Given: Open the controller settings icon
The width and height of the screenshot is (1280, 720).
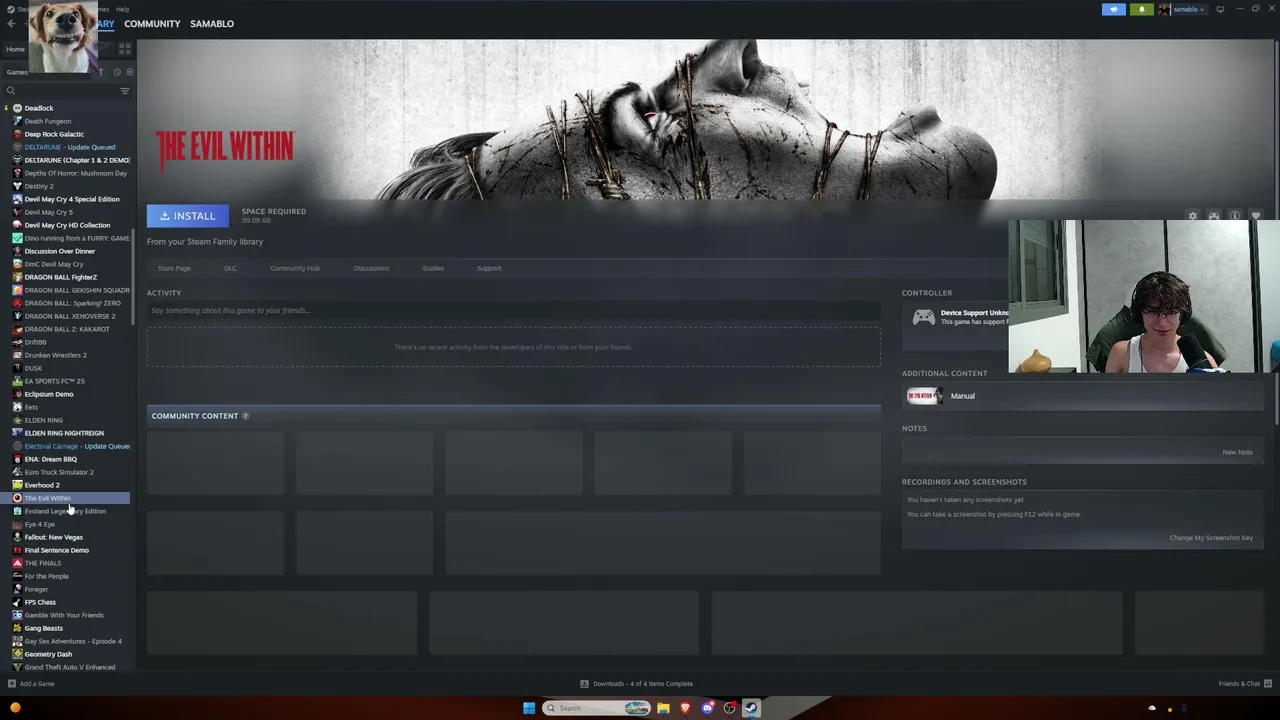Looking at the screenshot, I should (1214, 216).
